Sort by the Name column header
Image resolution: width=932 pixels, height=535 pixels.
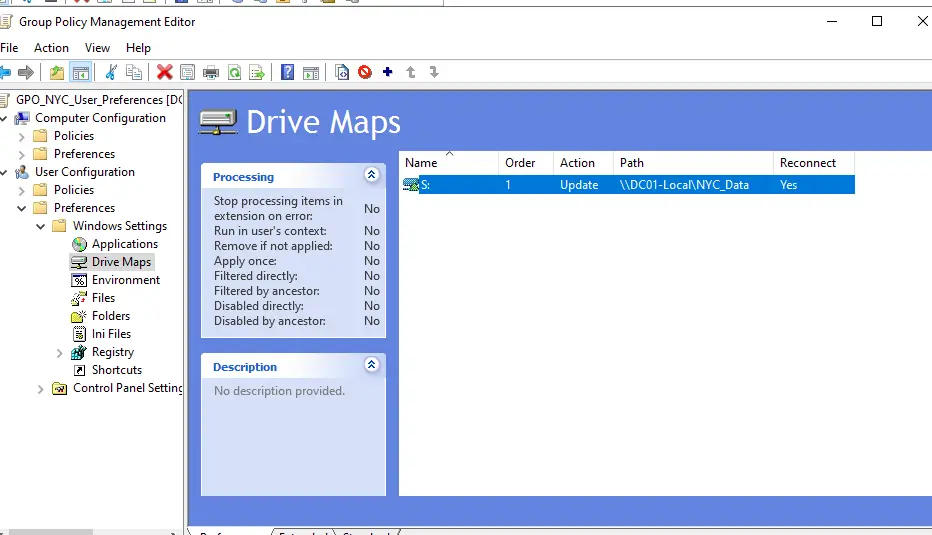click(x=449, y=162)
